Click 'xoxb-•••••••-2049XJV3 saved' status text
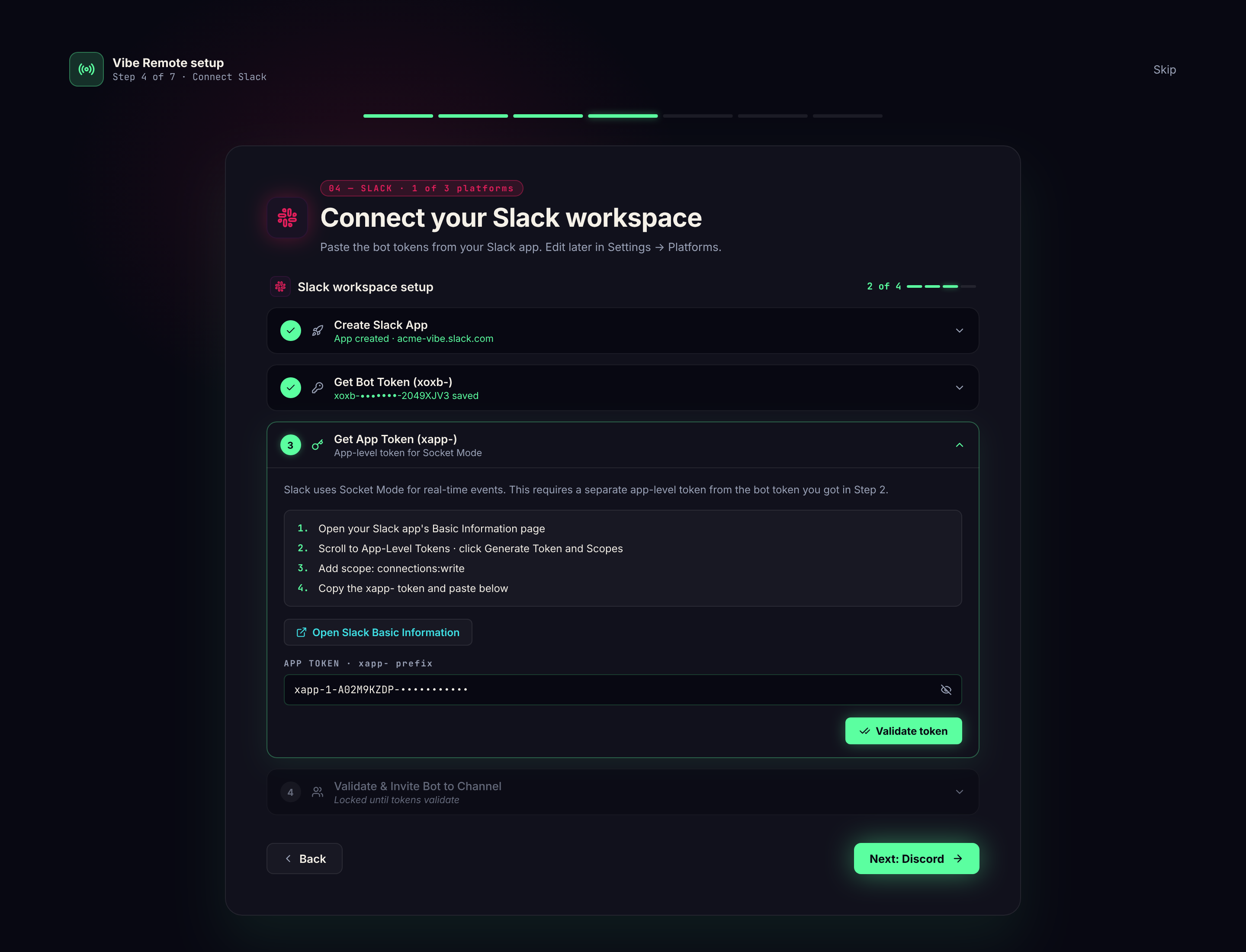This screenshot has height=952, width=1246. 406,396
